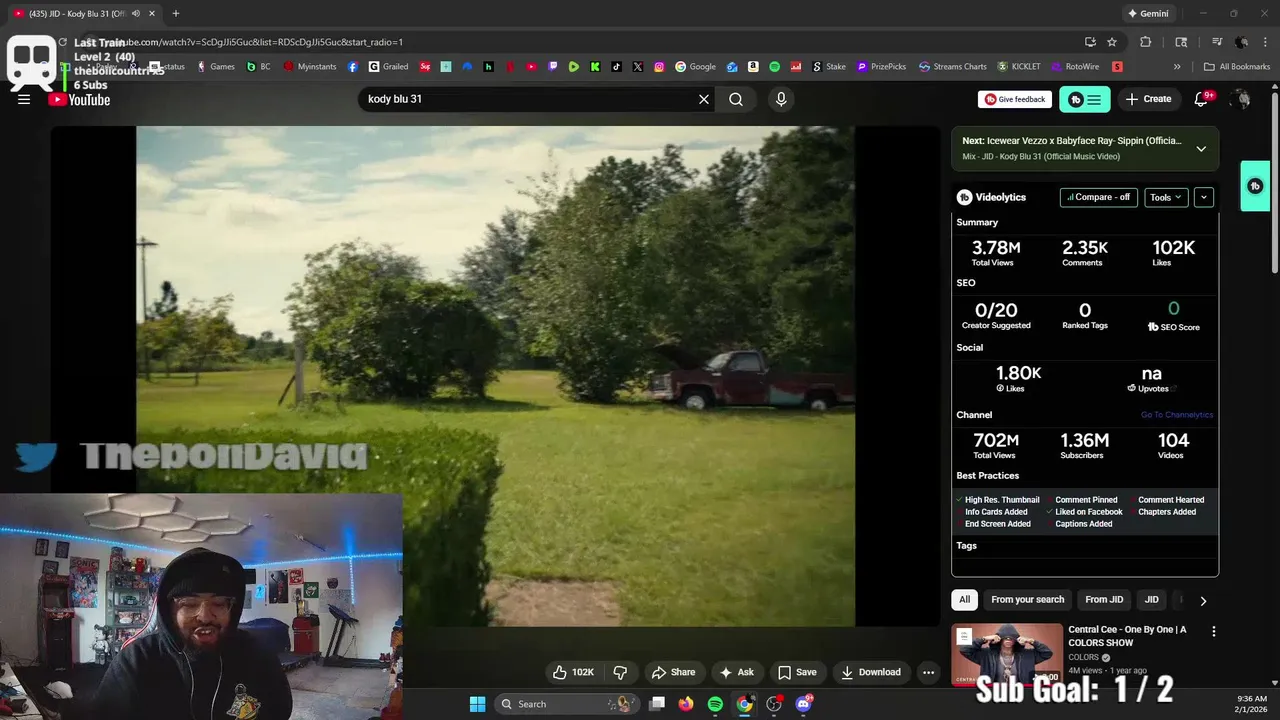Open the Chrome extensions puzzle icon
Viewport: 1280px width, 720px height.
[x=1146, y=42]
